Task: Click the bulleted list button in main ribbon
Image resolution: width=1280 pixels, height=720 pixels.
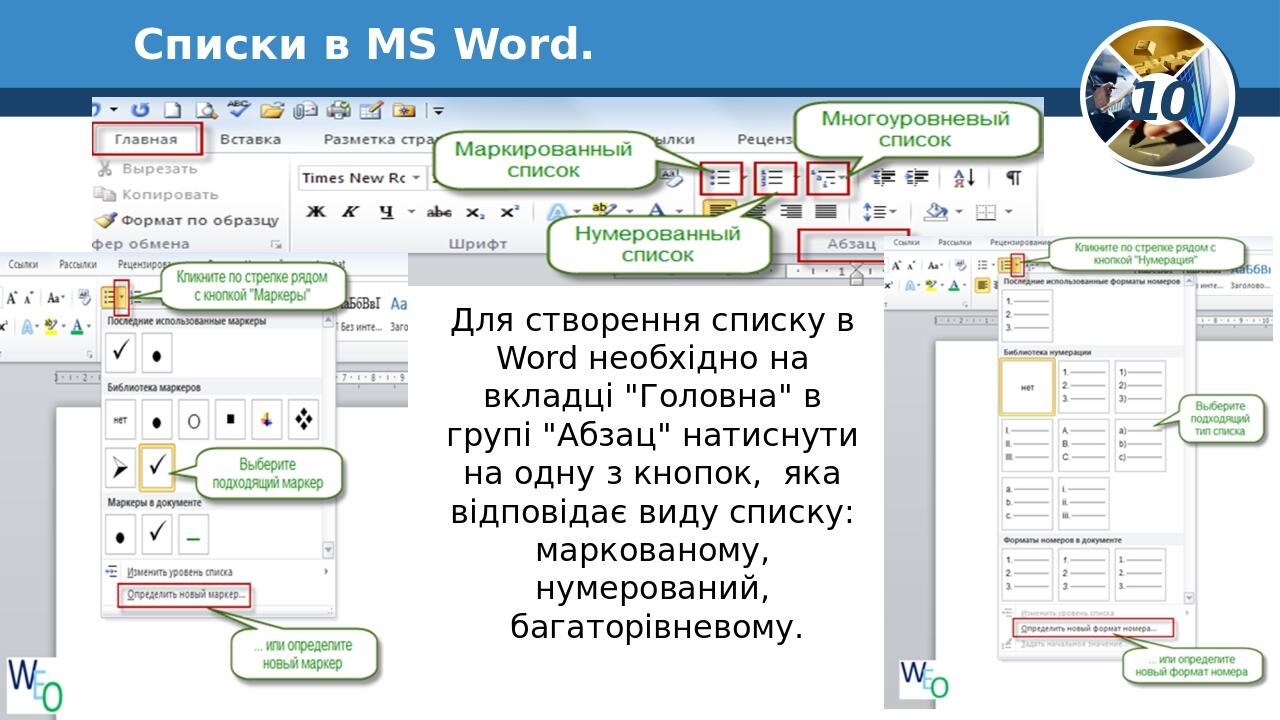Action: coord(721,178)
